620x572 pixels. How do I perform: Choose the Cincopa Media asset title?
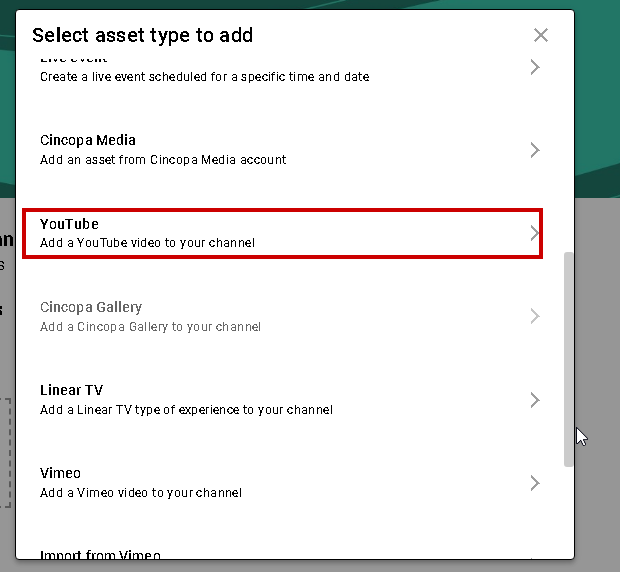pyautogui.click(x=88, y=141)
